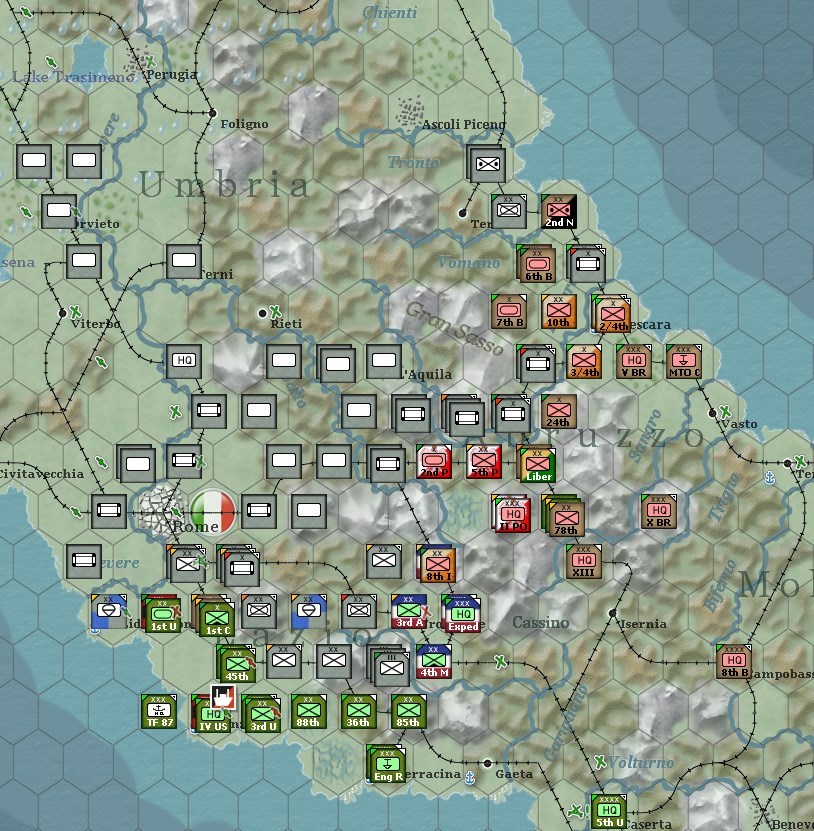Click the 88th infantry division counter
Screen dimensions: 814x831
309,711
